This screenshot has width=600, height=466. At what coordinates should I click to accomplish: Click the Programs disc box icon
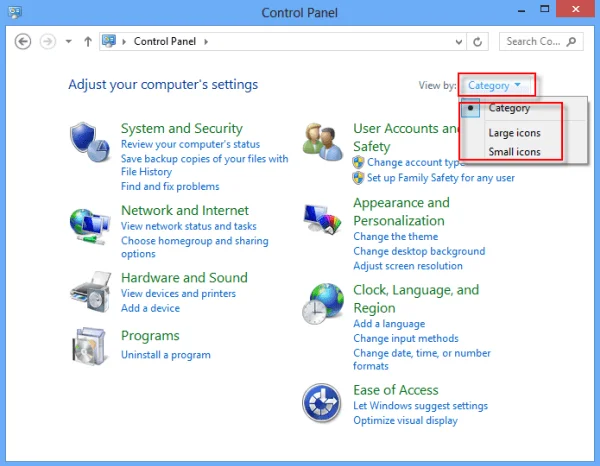tap(89, 346)
